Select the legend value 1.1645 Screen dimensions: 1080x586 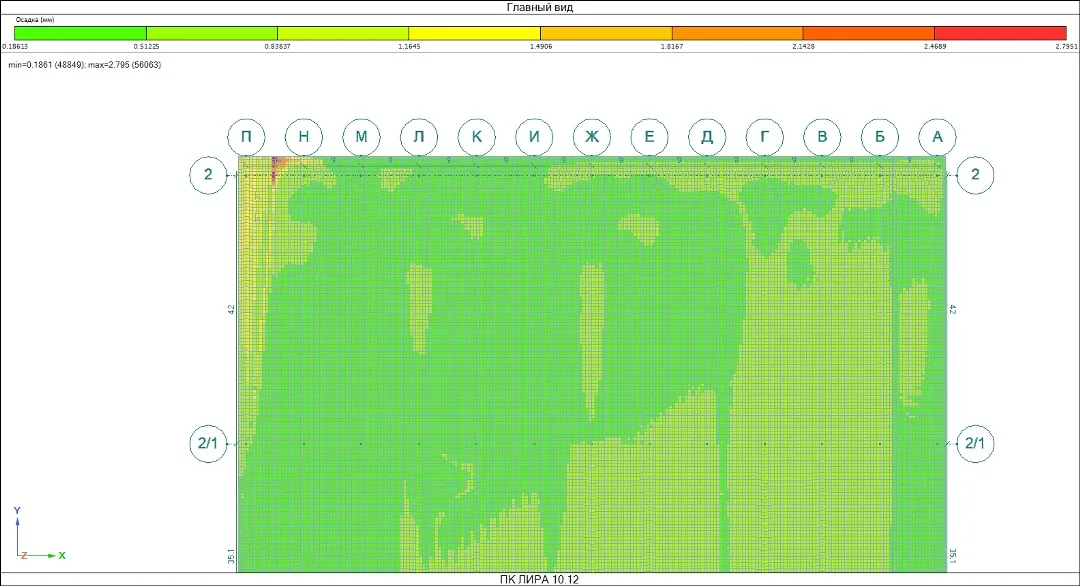409,46
